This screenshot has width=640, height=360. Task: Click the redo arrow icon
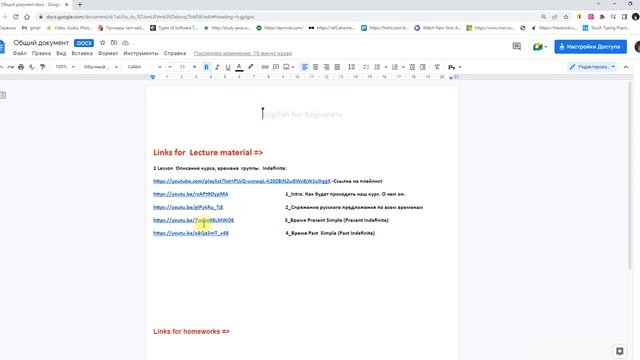(11, 67)
